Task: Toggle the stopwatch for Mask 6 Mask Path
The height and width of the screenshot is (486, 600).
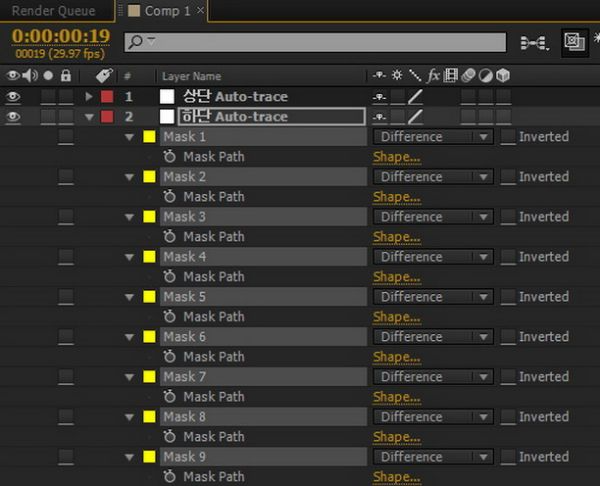Action: coord(169,356)
